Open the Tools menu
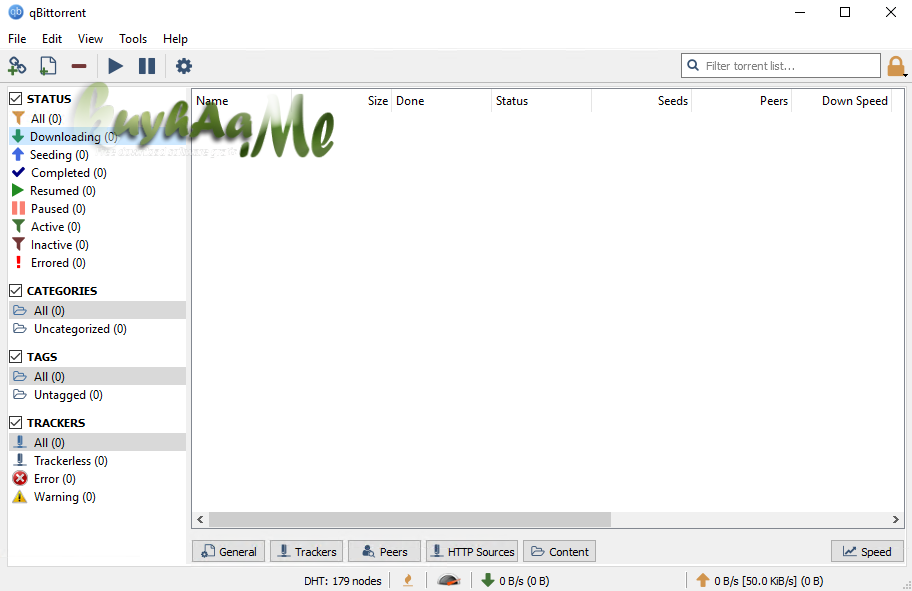This screenshot has height=591, width=912. point(133,38)
